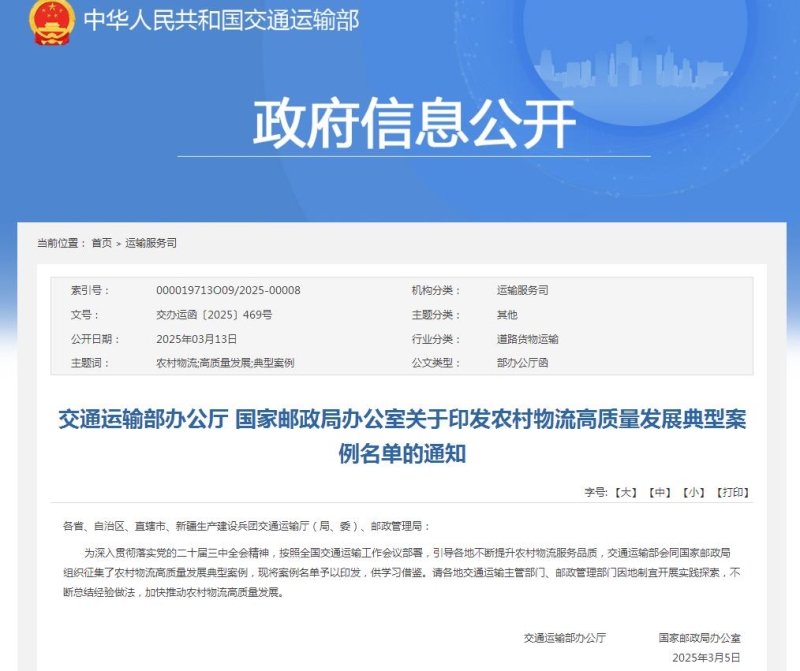
Task: Open 运输服务司 breadcrumb link
Action: [151, 243]
